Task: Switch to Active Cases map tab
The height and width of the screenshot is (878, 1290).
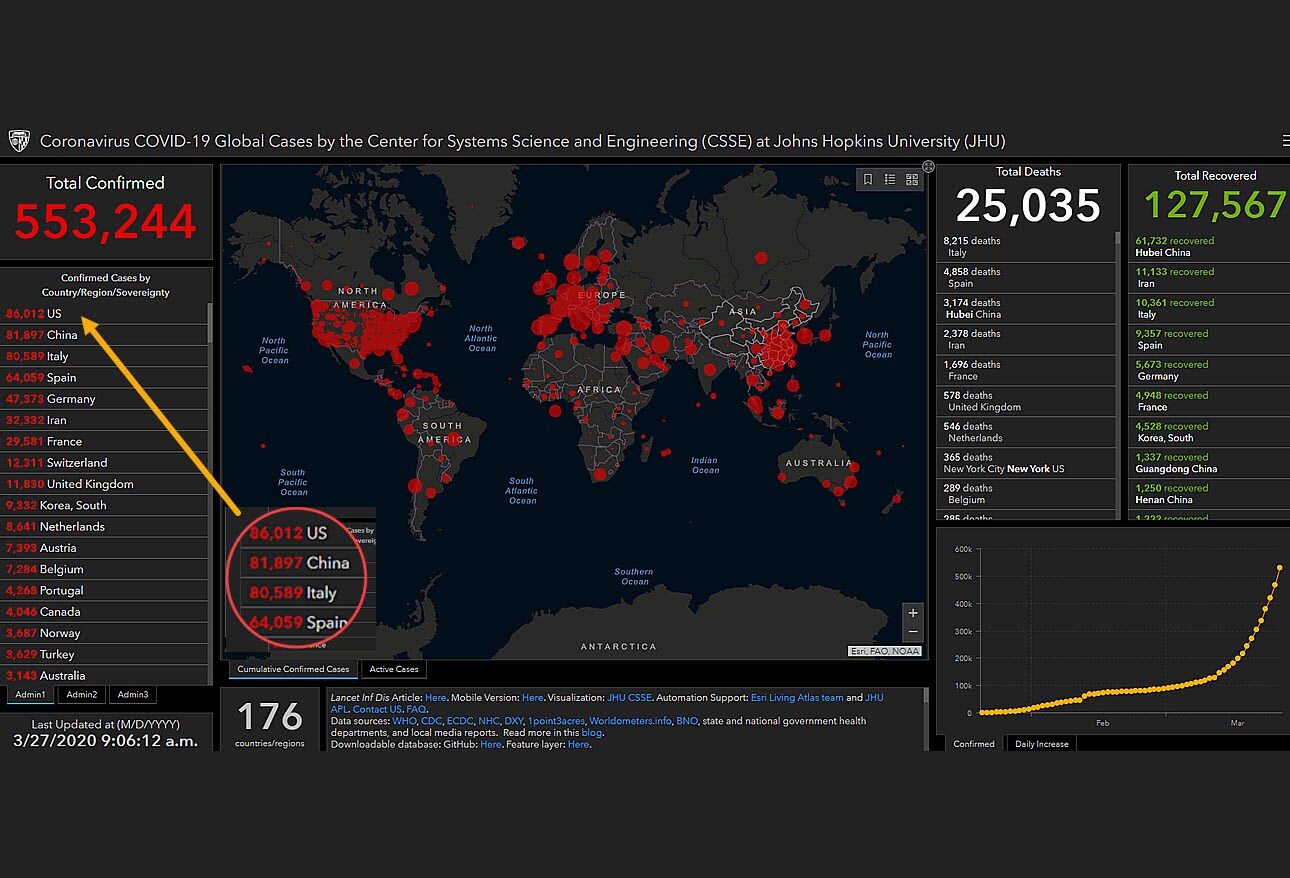Action: point(394,669)
